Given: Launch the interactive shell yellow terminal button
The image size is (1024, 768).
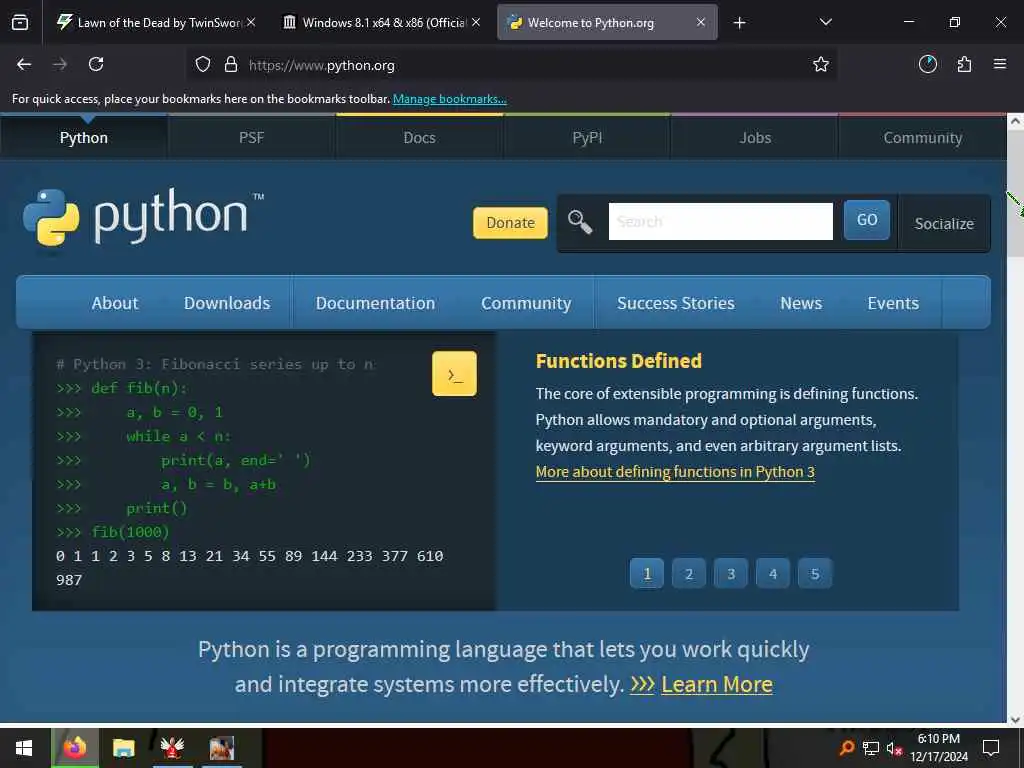Looking at the screenshot, I should click(x=455, y=374).
